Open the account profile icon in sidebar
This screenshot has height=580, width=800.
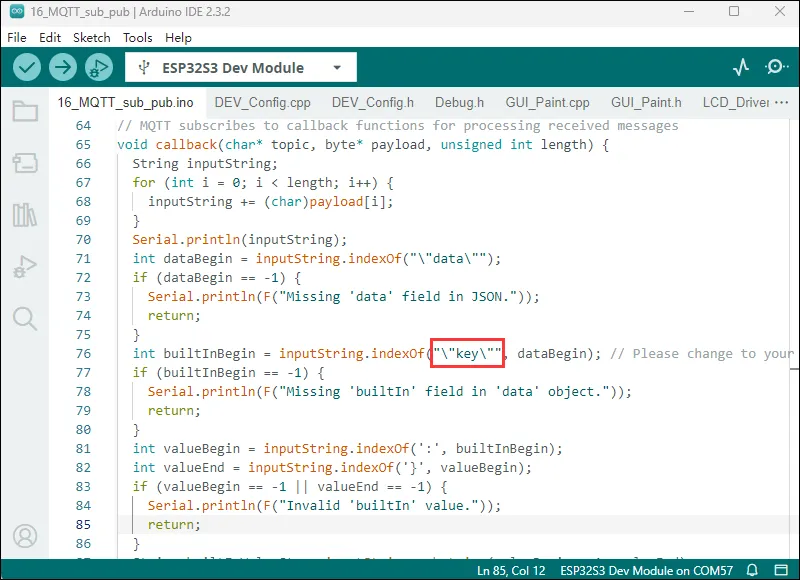[x=25, y=536]
